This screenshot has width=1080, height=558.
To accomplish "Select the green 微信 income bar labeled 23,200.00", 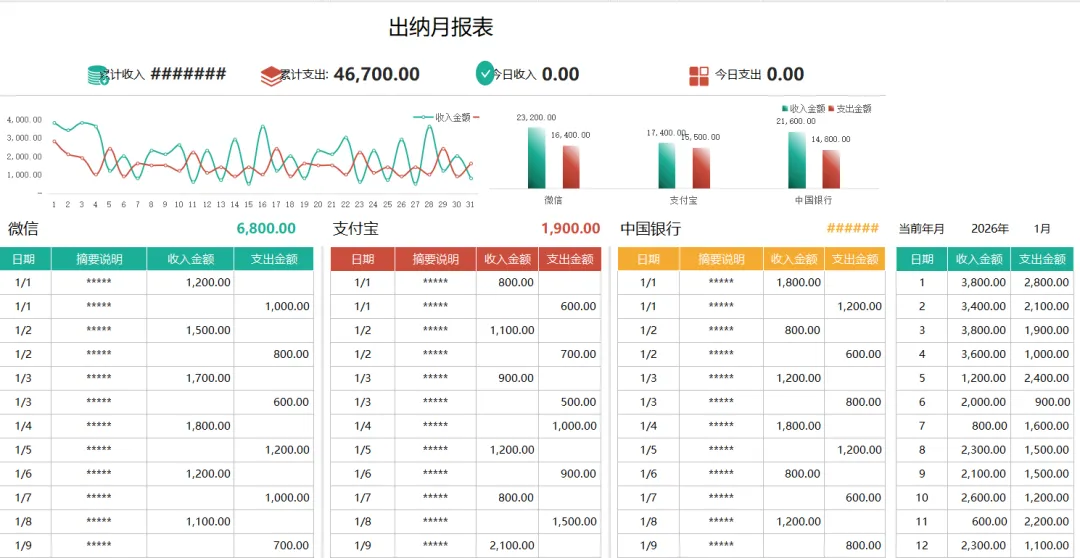I will tap(537, 158).
